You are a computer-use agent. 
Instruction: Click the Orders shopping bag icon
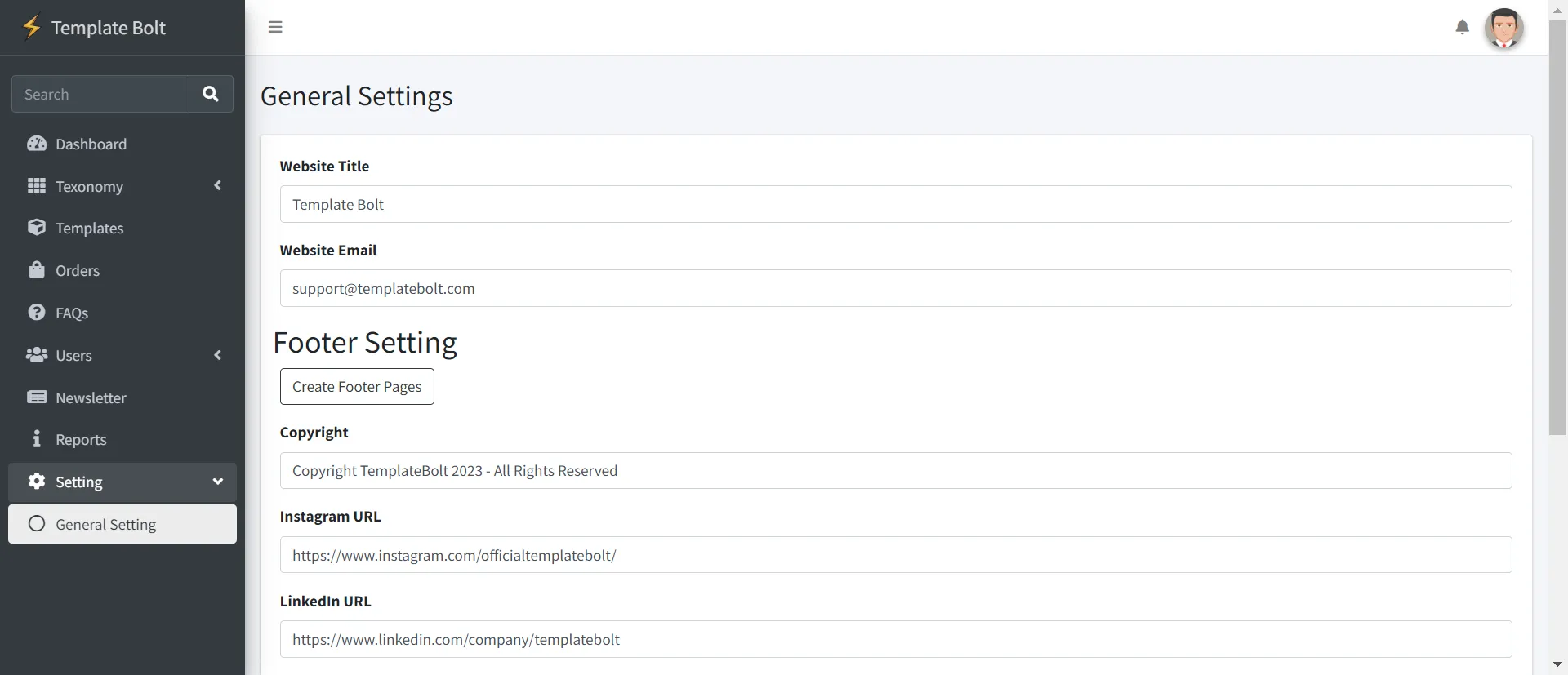point(37,270)
